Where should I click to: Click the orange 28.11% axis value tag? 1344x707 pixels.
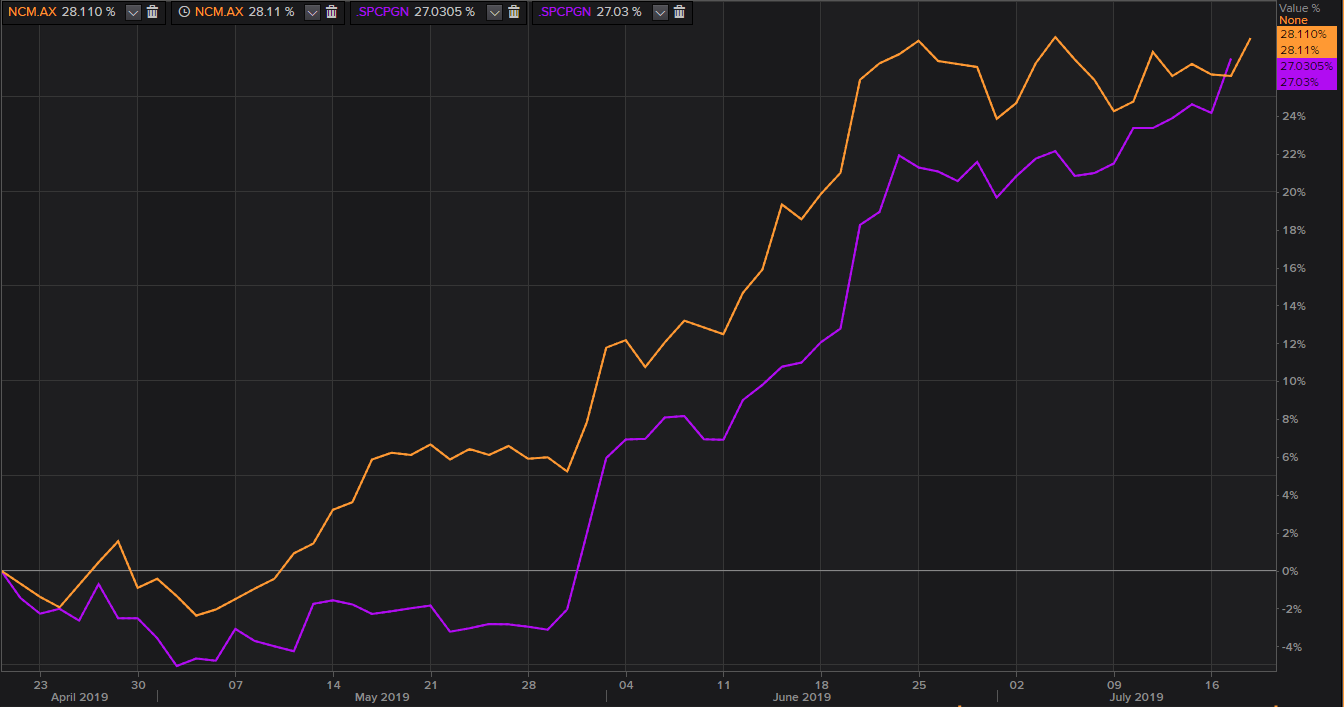(x=1307, y=50)
